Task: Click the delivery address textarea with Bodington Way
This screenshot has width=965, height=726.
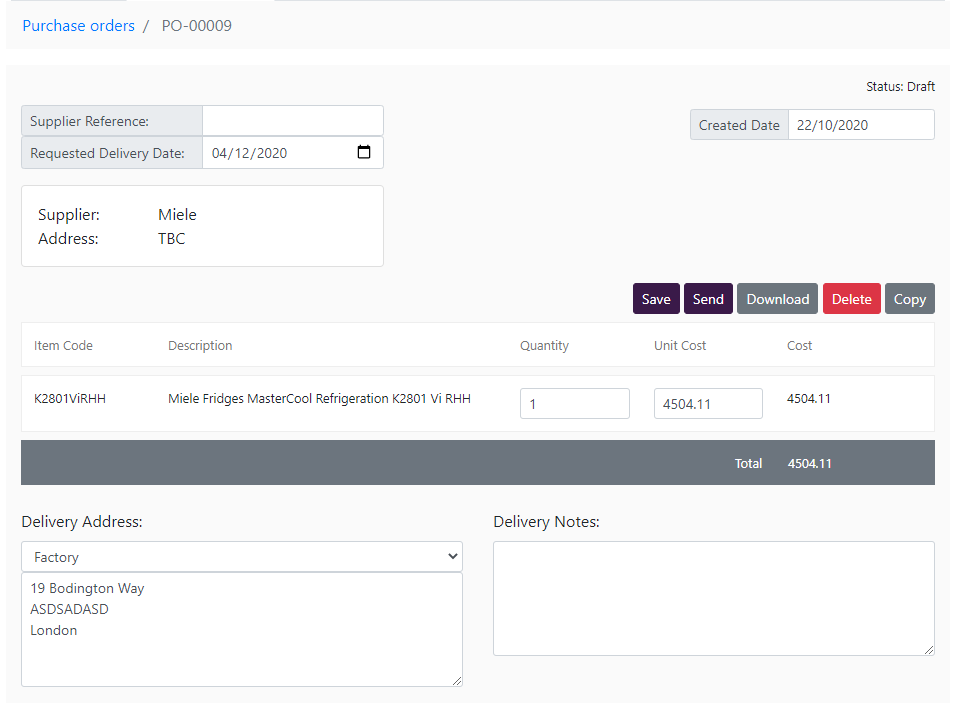Action: click(242, 629)
